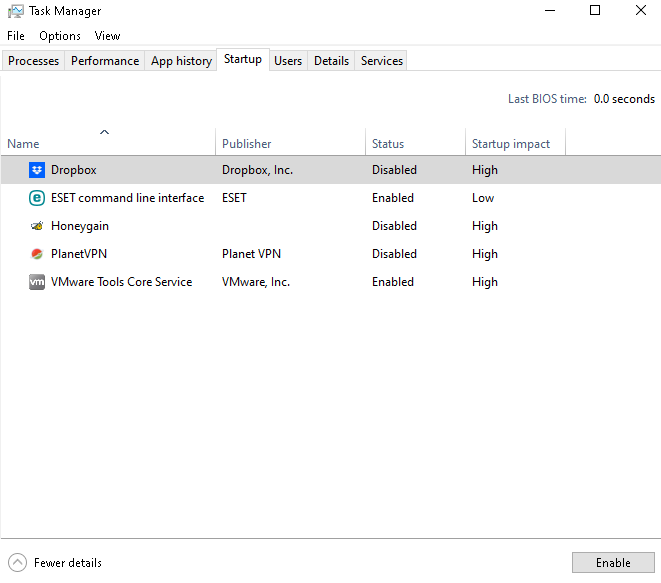Screen dimensions: 661x583
Task: Click the Honeygain bee icon
Action: [37, 226]
